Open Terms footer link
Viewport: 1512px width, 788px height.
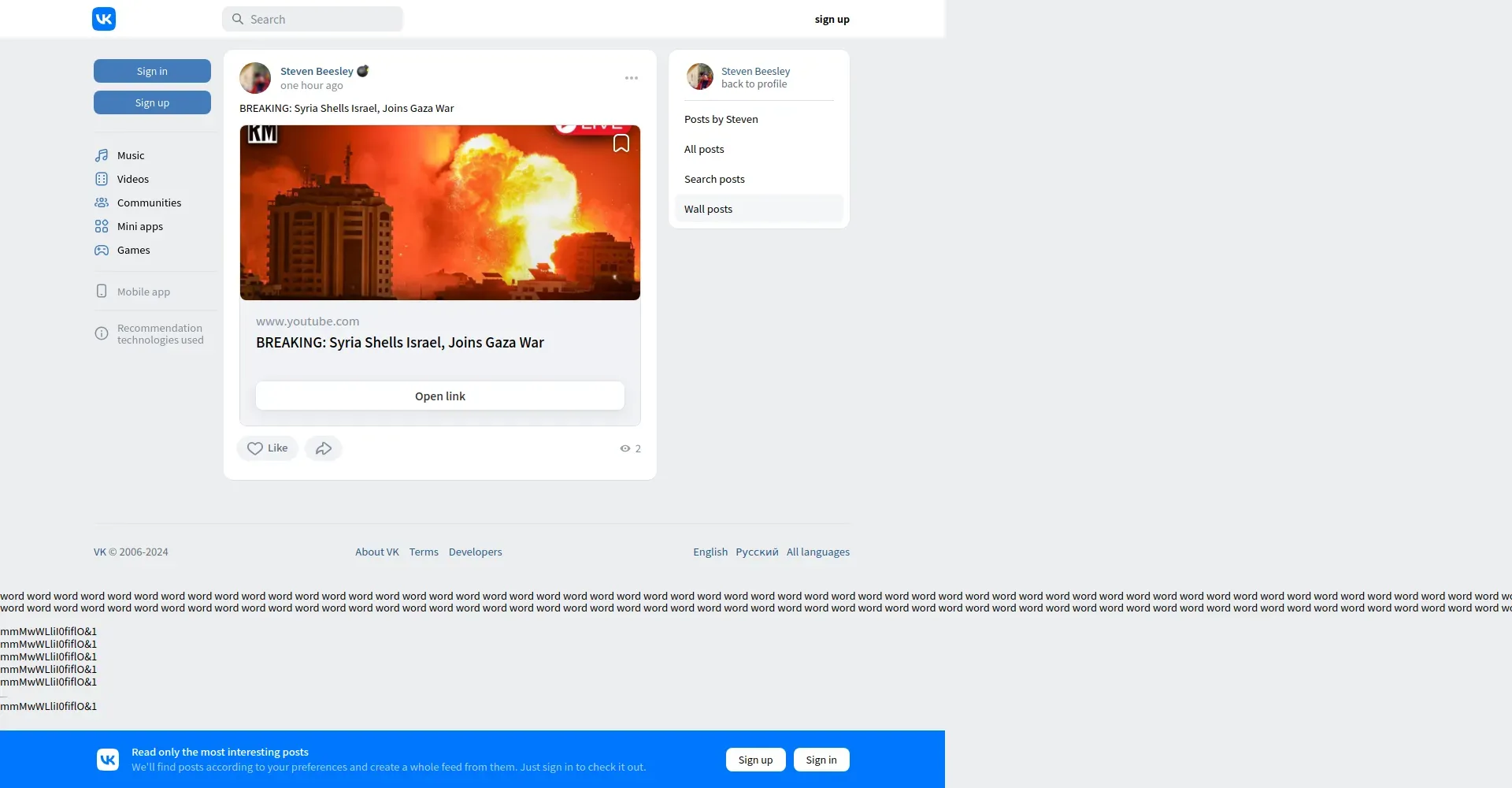[x=424, y=552]
